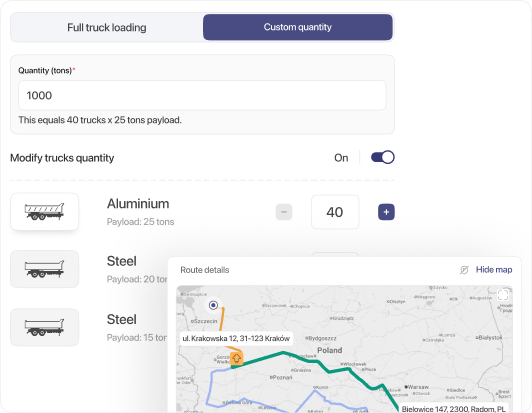Click the Aluminium quantity field showing 40
Viewport: 532px width, 413px height.
point(335,212)
